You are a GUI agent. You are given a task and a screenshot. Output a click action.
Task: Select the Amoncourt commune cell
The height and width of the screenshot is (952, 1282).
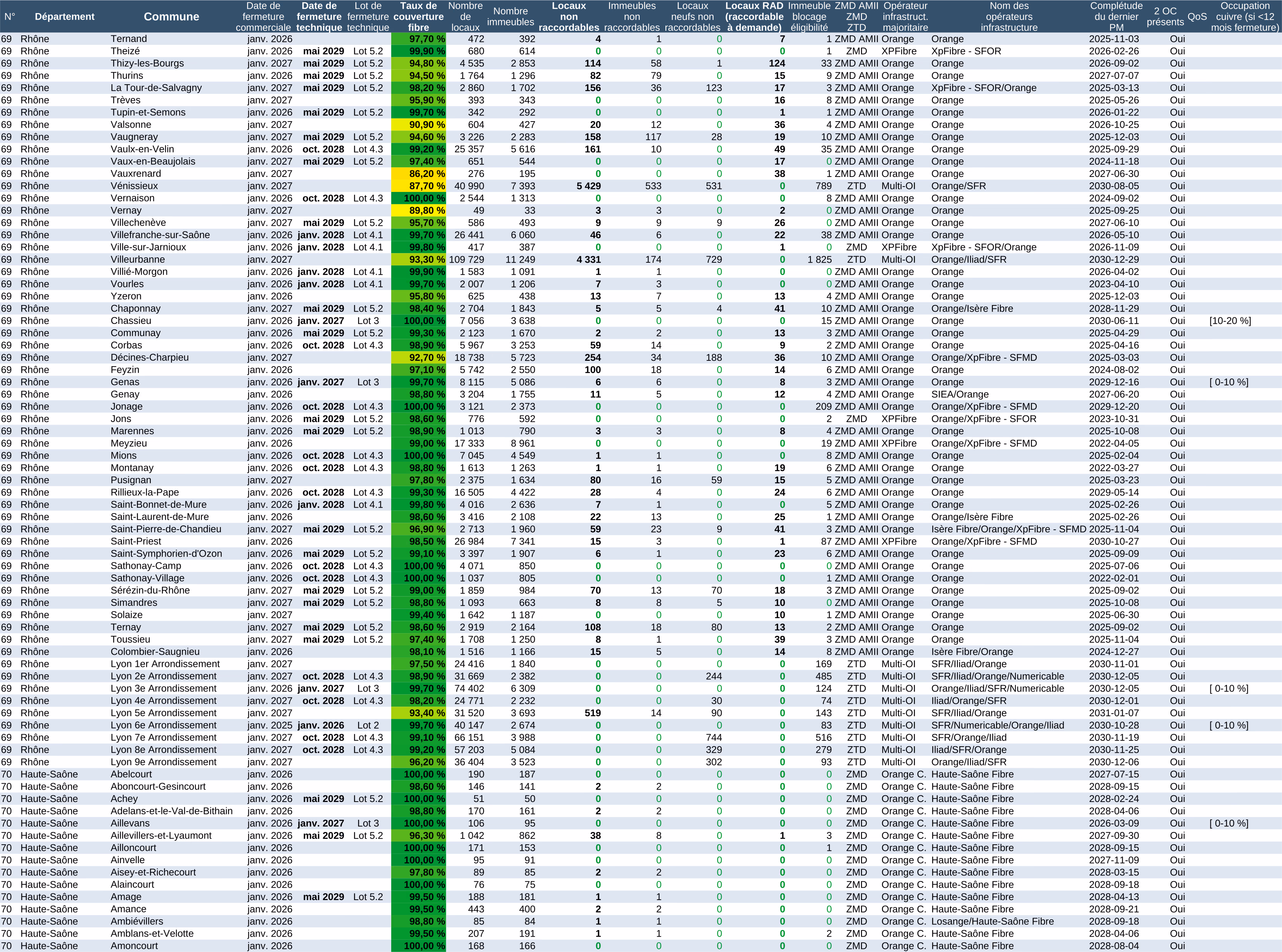point(134,946)
